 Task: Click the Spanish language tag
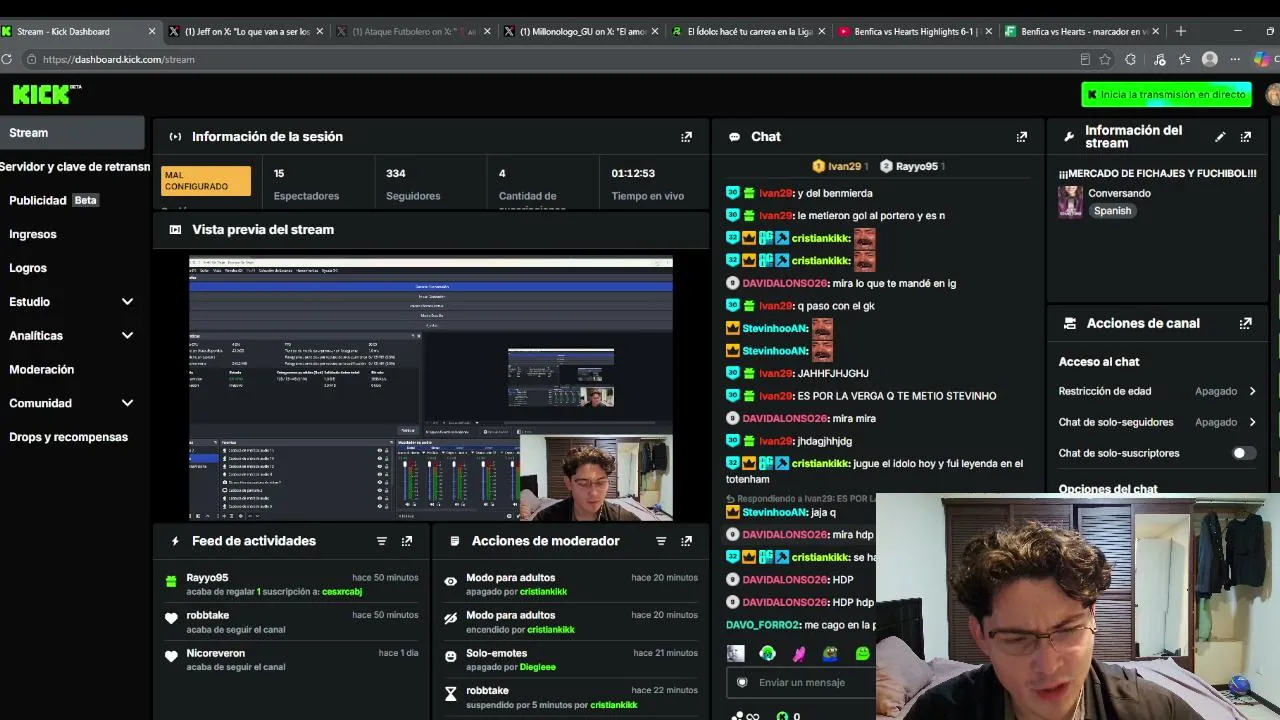(1112, 211)
